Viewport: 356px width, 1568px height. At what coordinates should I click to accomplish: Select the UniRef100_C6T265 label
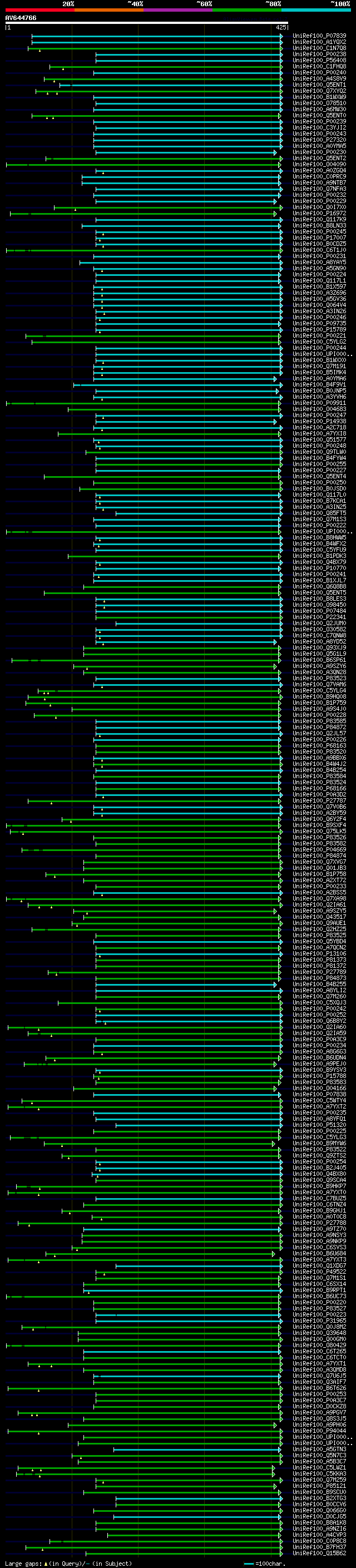(319, 1351)
